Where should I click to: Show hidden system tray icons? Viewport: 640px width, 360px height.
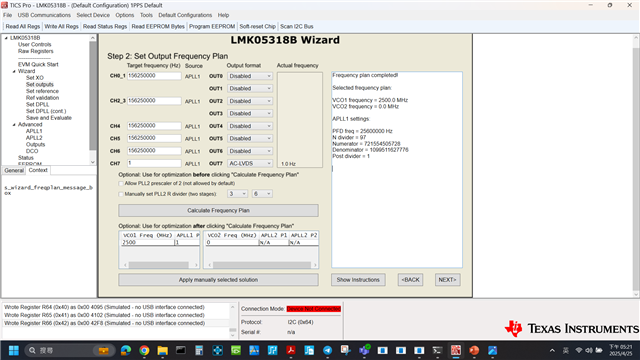(552, 350)
